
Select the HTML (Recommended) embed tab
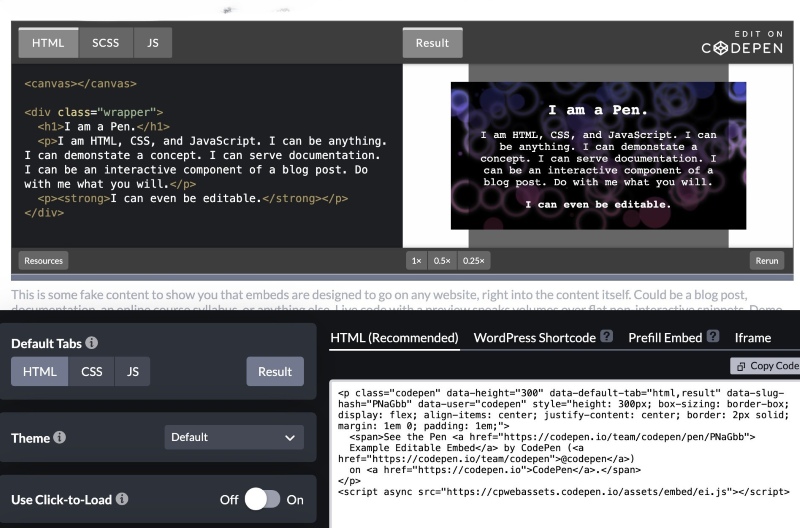[394, 338]
